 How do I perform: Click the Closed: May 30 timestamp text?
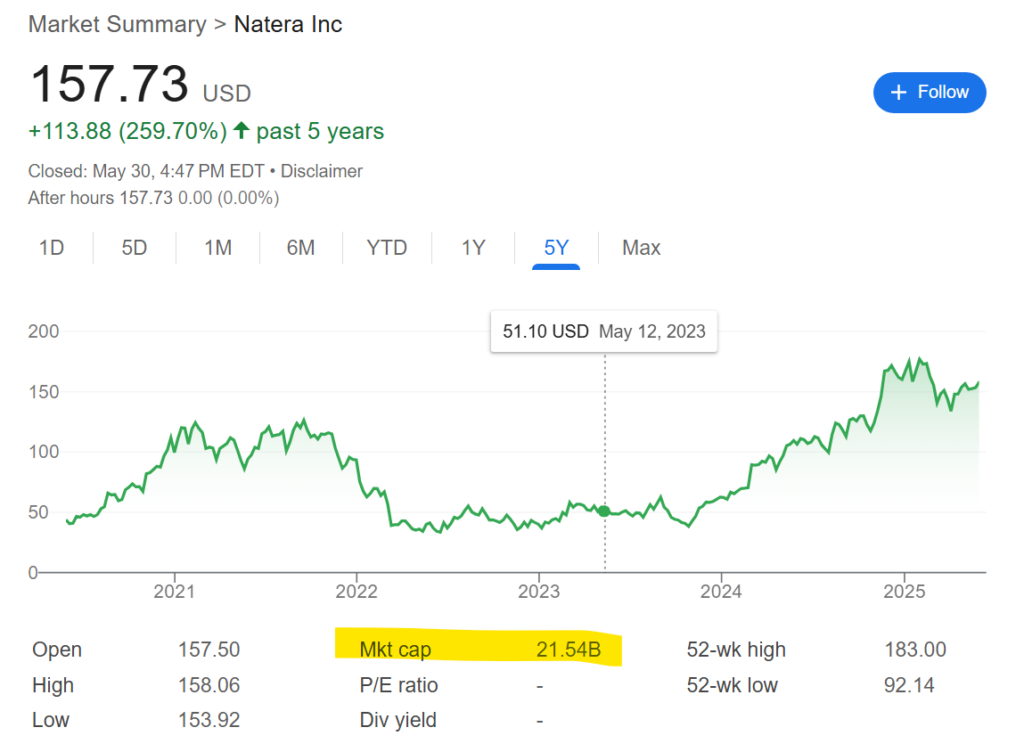[x=146, y=171]
